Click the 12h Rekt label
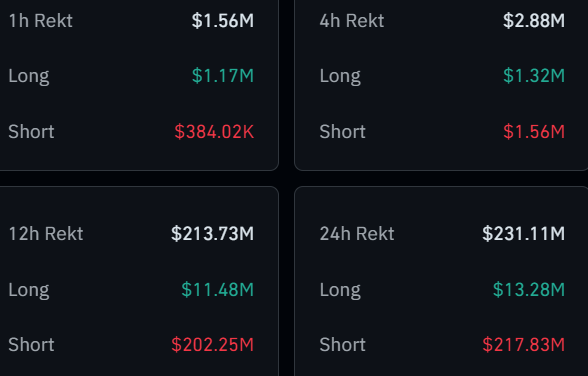 click(46, 234)
